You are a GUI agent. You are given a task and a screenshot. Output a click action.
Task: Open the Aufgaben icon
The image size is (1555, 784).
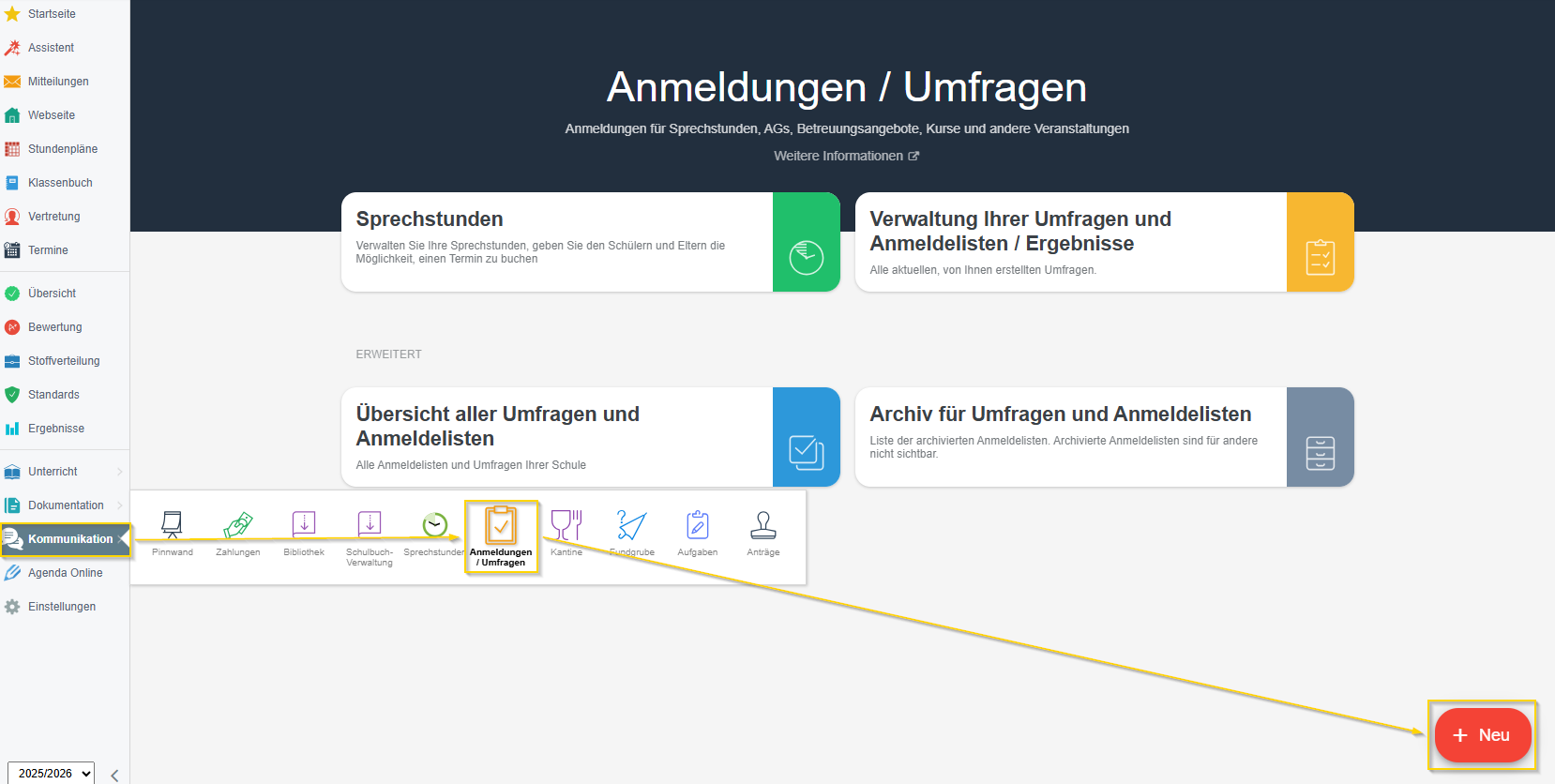pos(698,532)
